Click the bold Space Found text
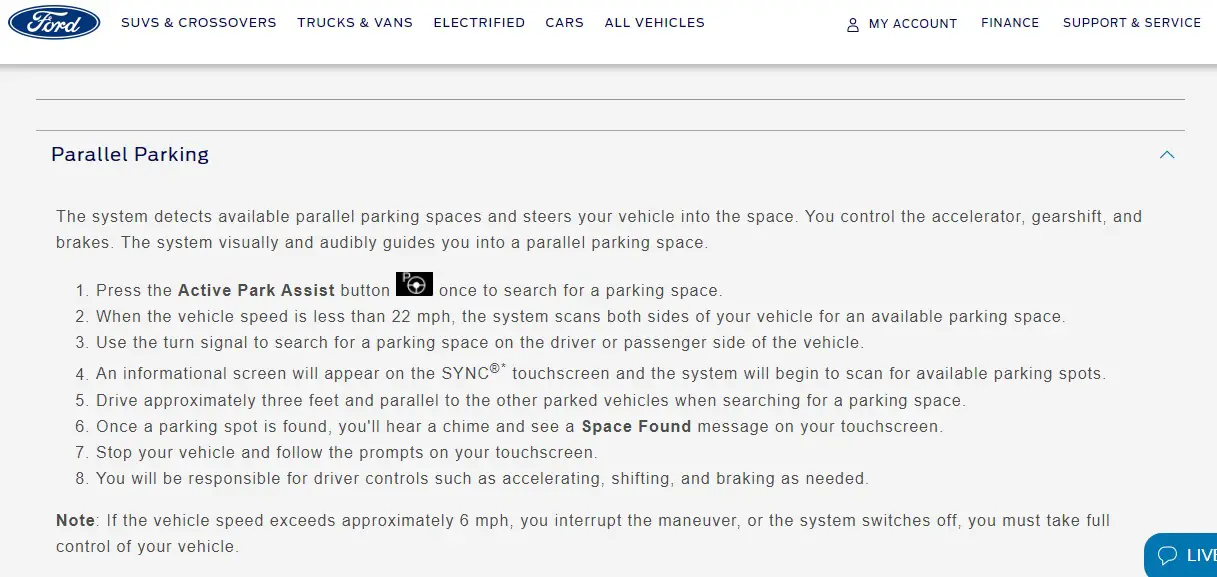This screenshot has width=1217, height=577. point(636,426)
